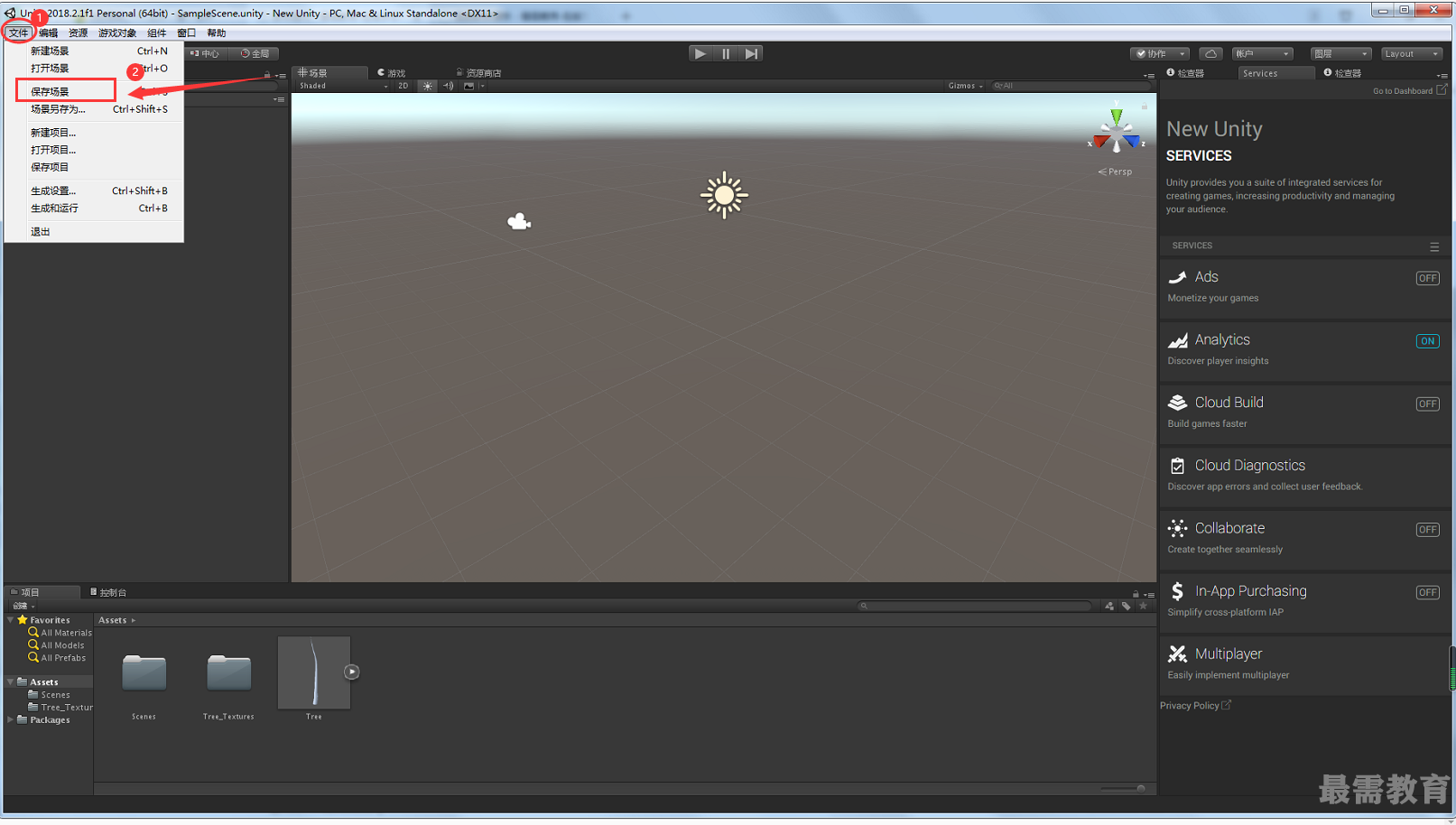Viewport: 1456px width, 825px height.
Task: Click the Go to Dashboard link
Action: coord(1402,91)
